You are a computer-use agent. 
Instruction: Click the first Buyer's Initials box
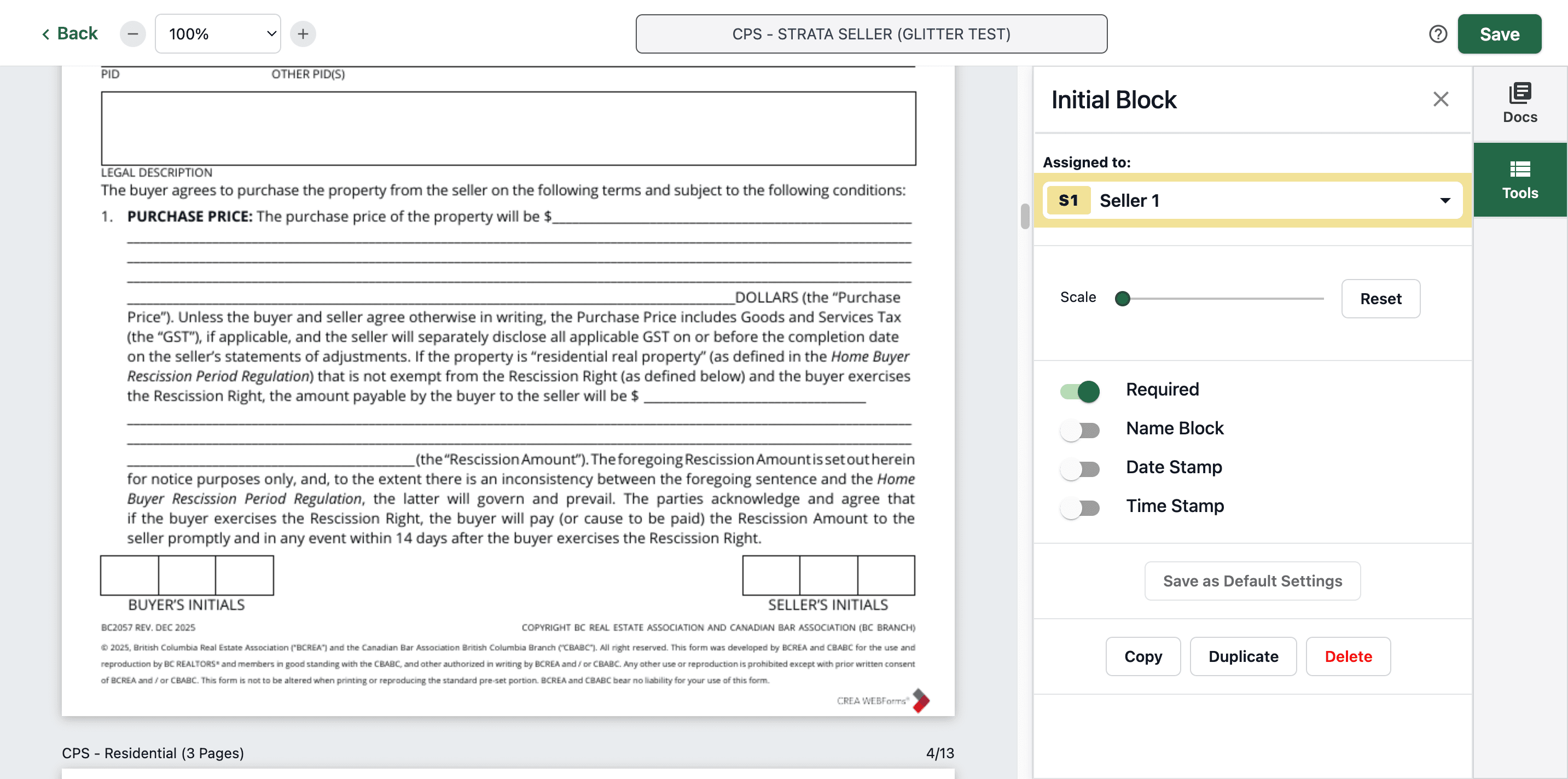130,575
